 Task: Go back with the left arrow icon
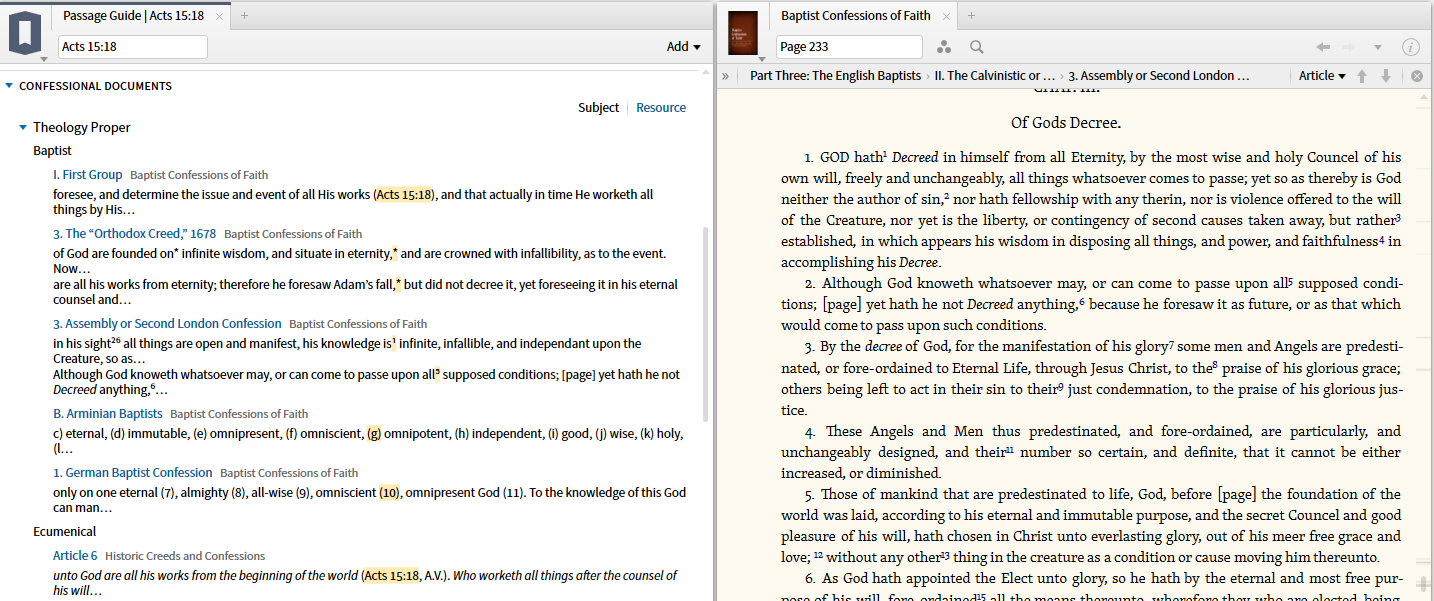[x=1322, y=47]
